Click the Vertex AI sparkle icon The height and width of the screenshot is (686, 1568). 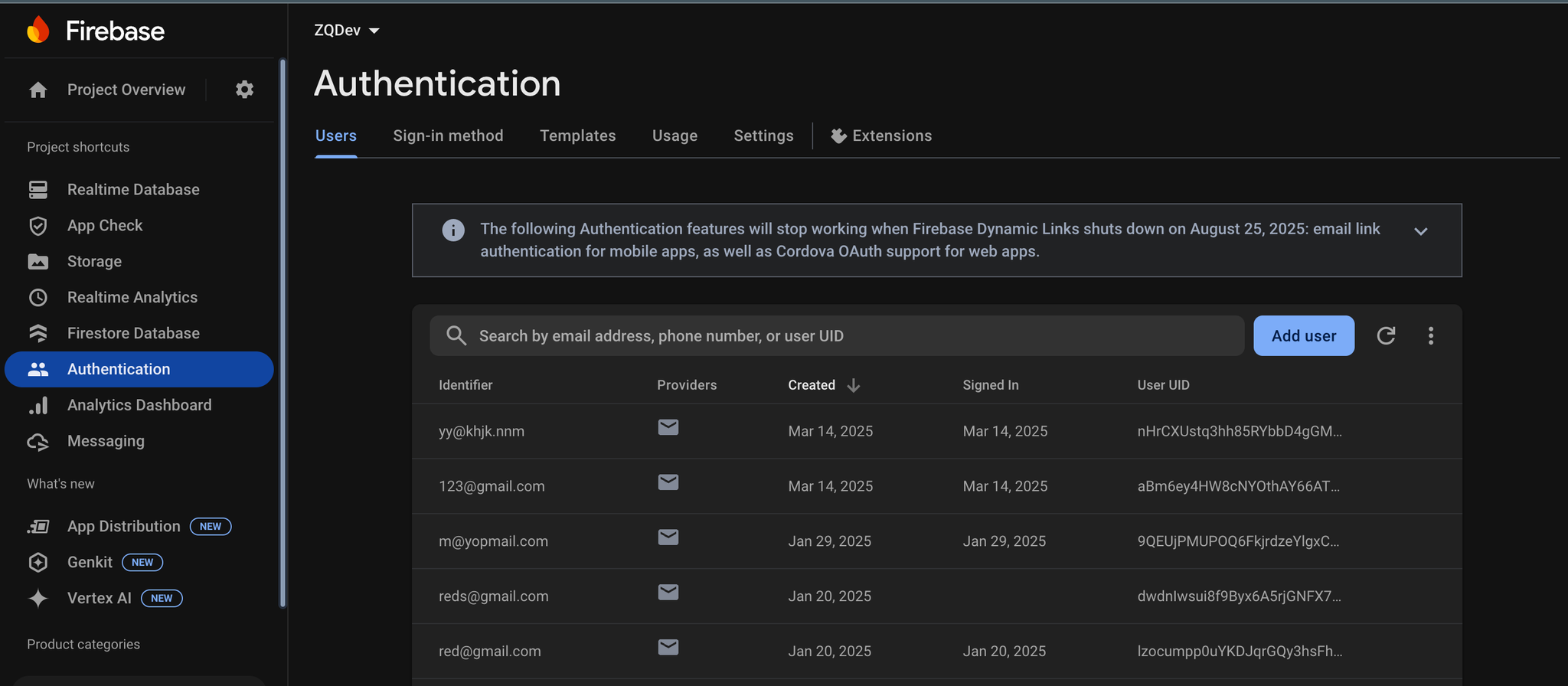(x=38, y=598)
